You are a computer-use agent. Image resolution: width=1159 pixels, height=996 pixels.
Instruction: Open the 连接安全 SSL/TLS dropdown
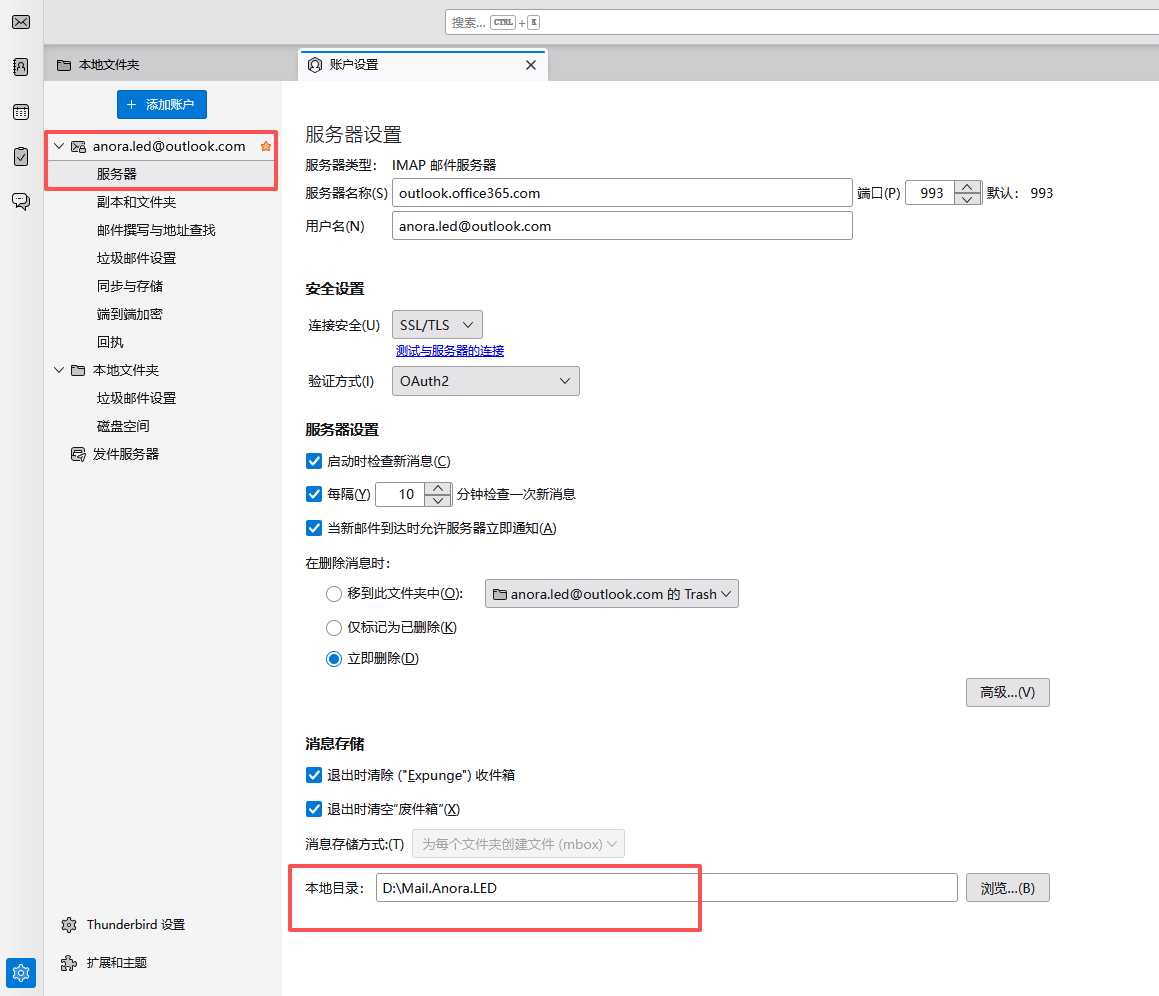[437, 325]
